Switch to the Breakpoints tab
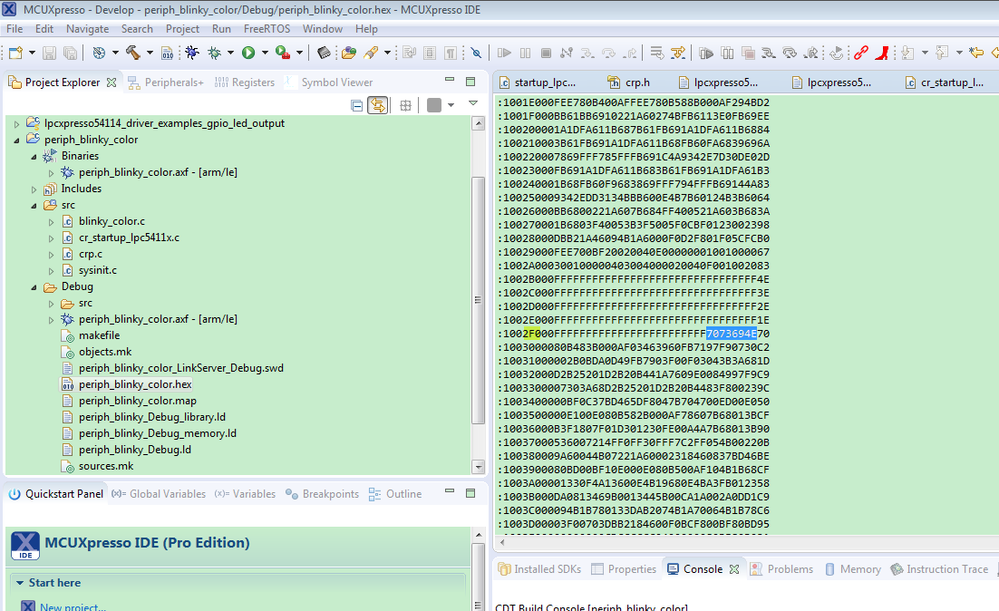999x611 pixels. pyautogui.click(x=322, y=494)
